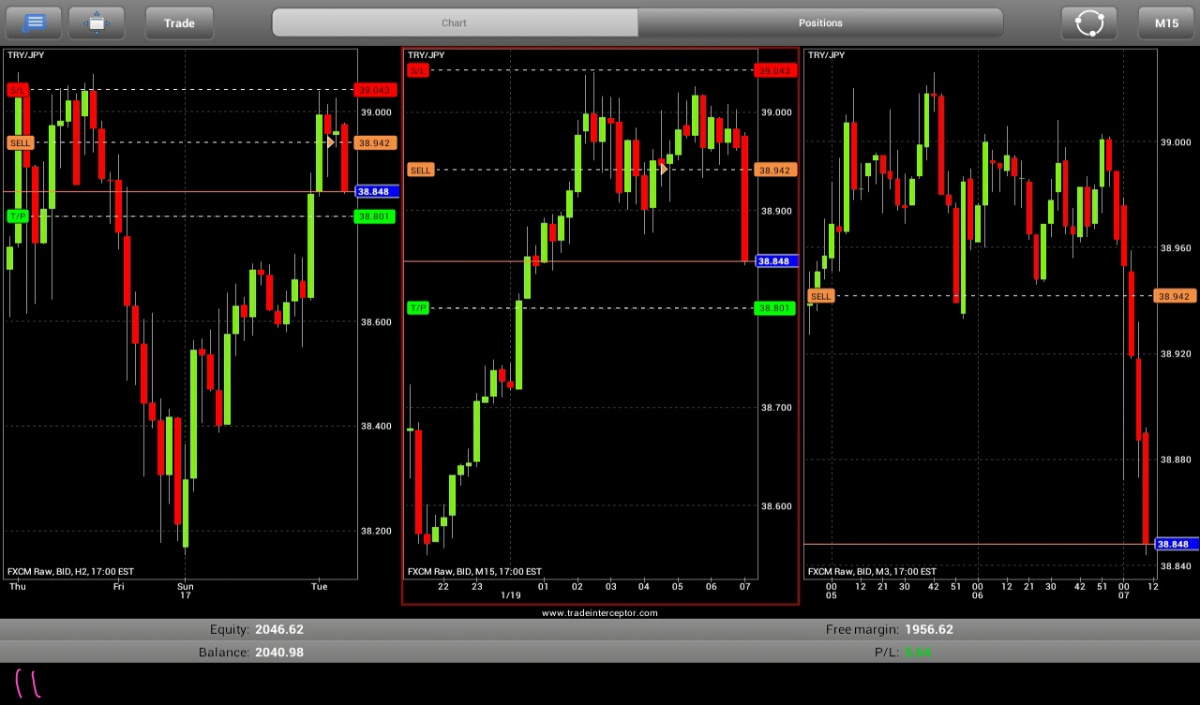Select the SELL order label on H2 chart
This screenshot has width=1200, height=705.
tap(20, 143)
